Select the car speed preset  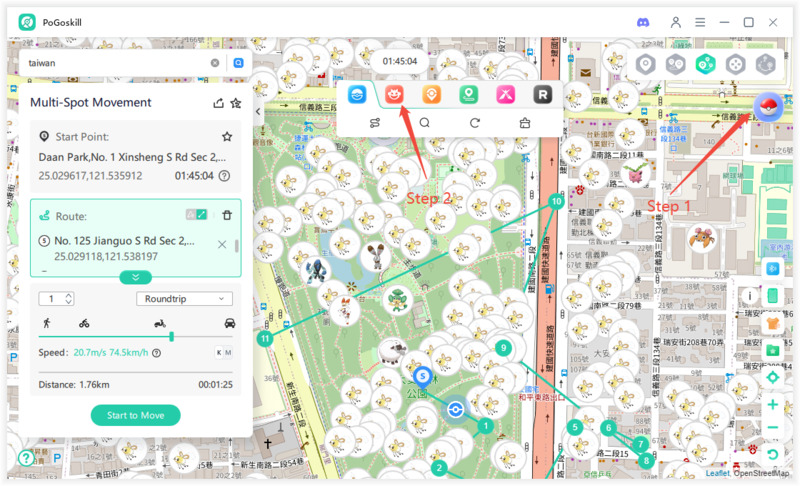230,323
